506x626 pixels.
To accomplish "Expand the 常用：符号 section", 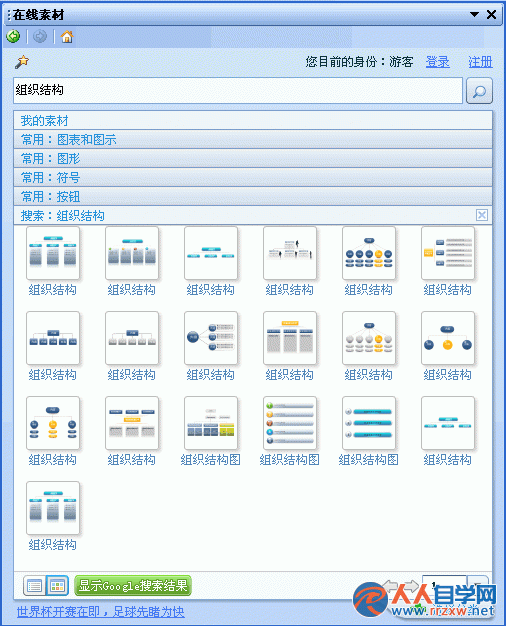I will (x=253, y=177).
